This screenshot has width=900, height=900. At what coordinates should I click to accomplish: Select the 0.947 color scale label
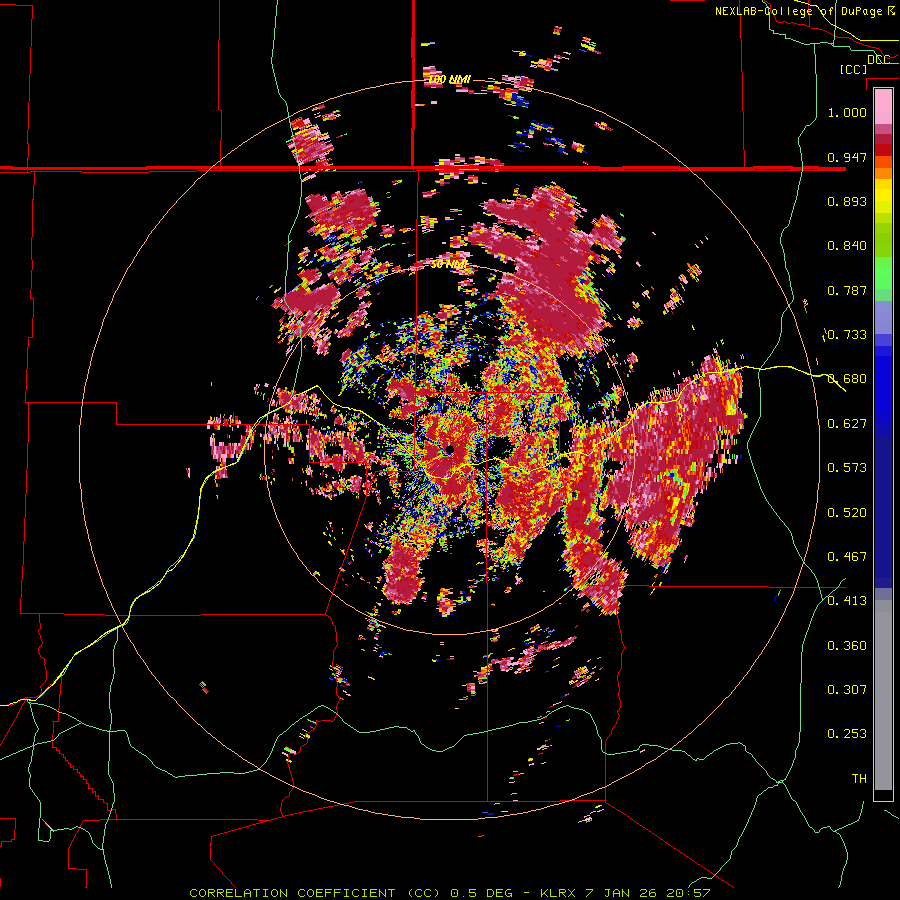(x=847, y=157)
